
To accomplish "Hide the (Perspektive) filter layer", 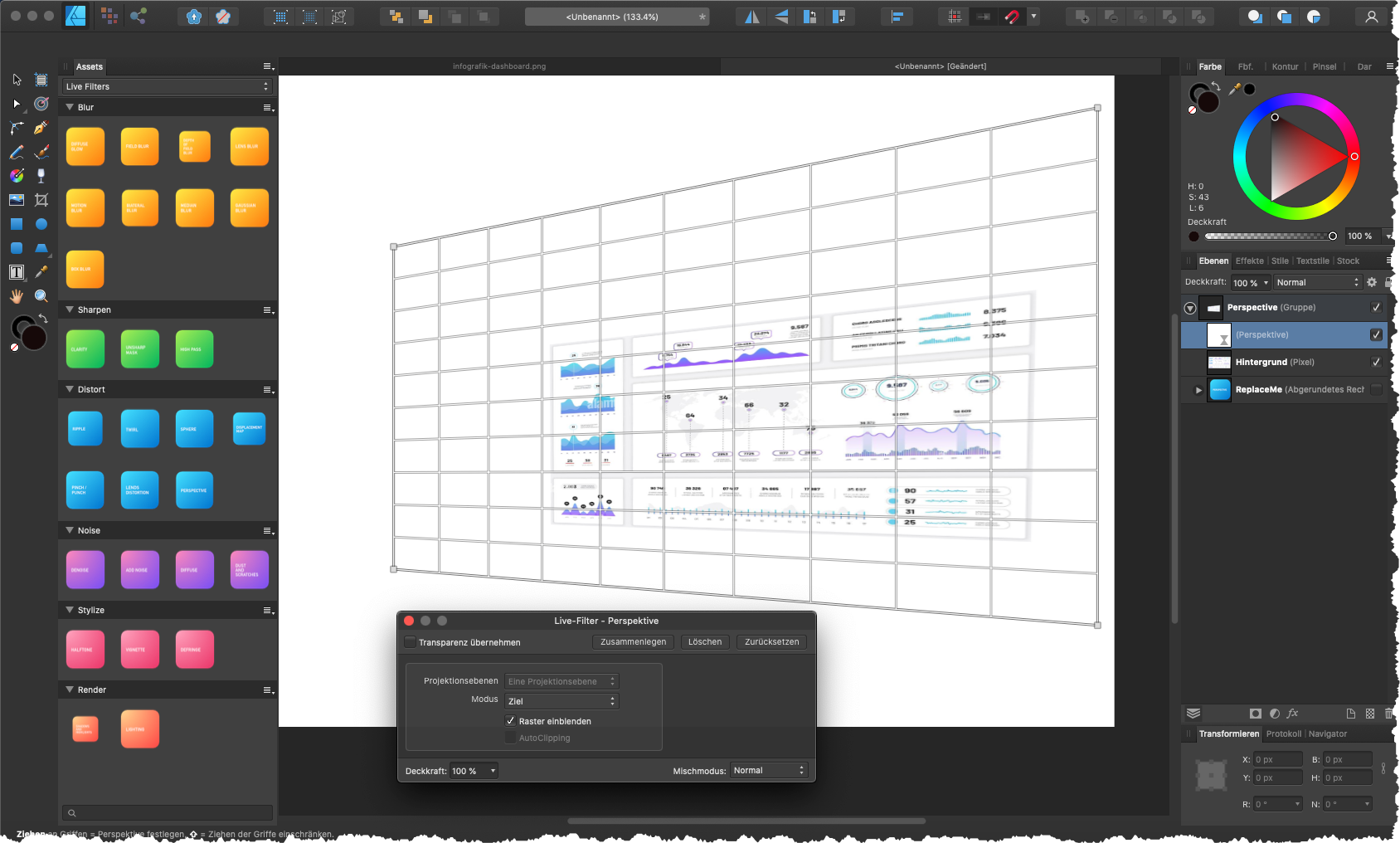I will [x=1376, y=334].
